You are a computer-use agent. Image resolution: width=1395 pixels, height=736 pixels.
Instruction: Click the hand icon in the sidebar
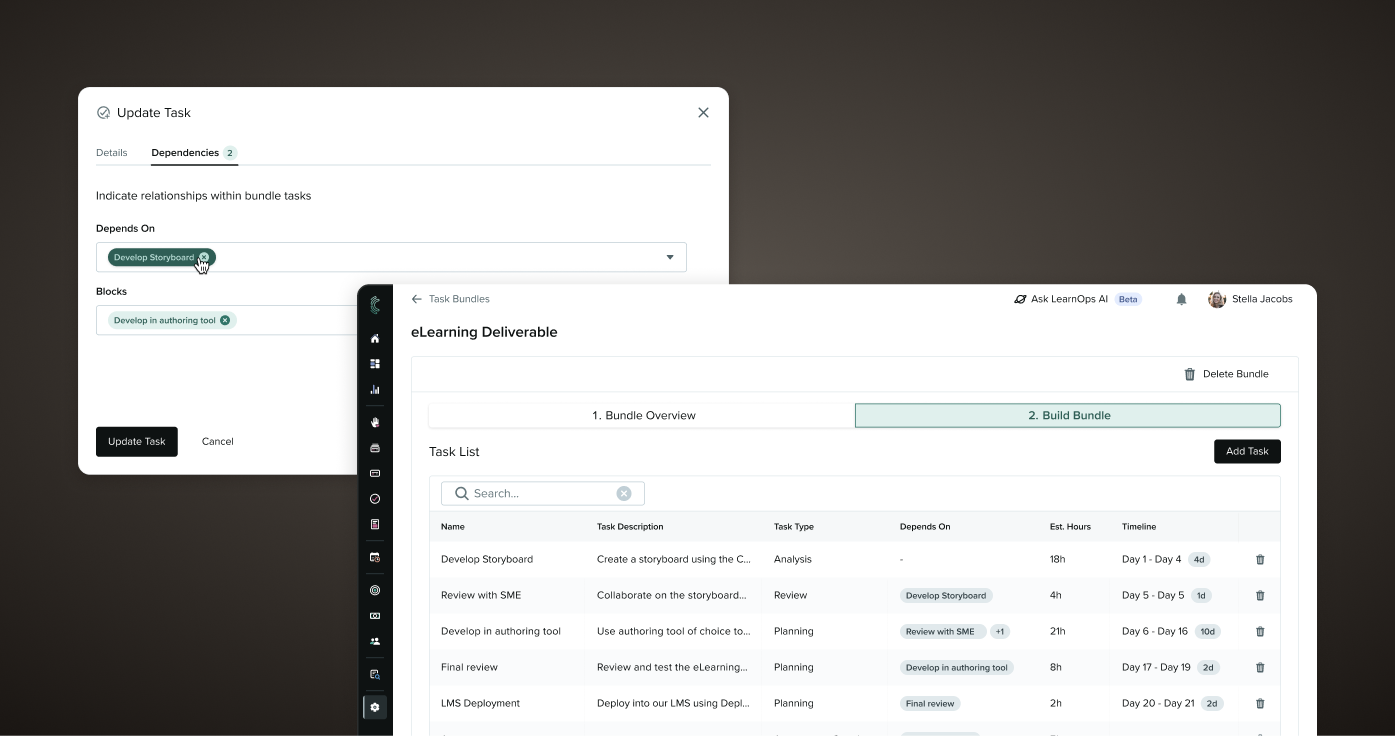click(375, 423)
